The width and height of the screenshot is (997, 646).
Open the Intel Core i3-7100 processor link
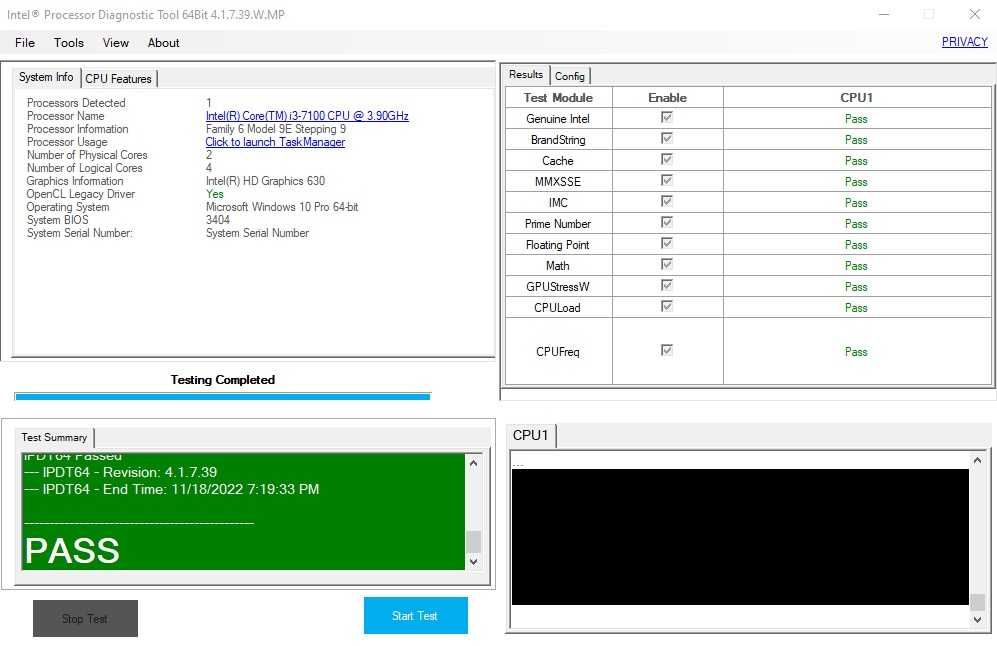307,116
